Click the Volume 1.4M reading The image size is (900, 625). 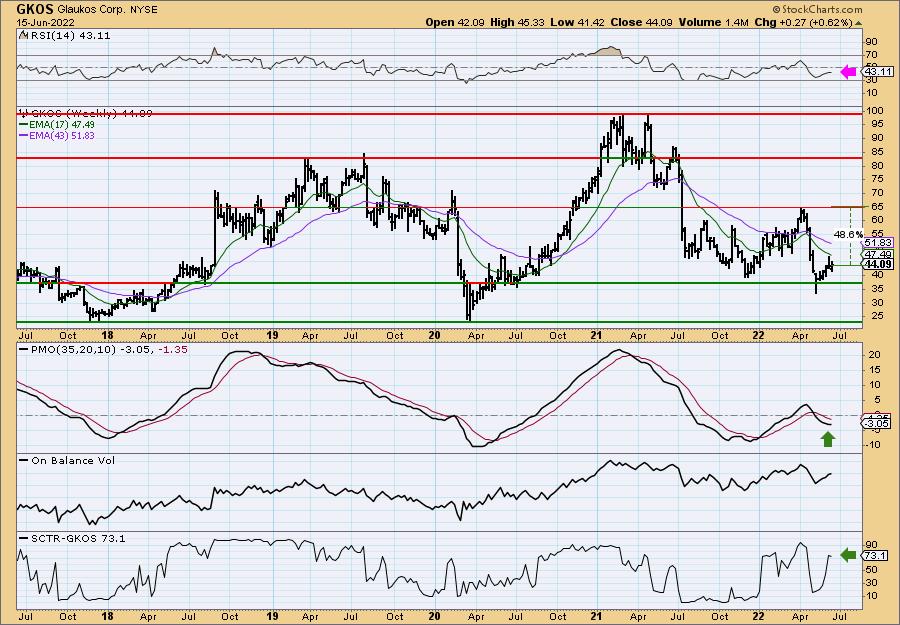(713, 22)
